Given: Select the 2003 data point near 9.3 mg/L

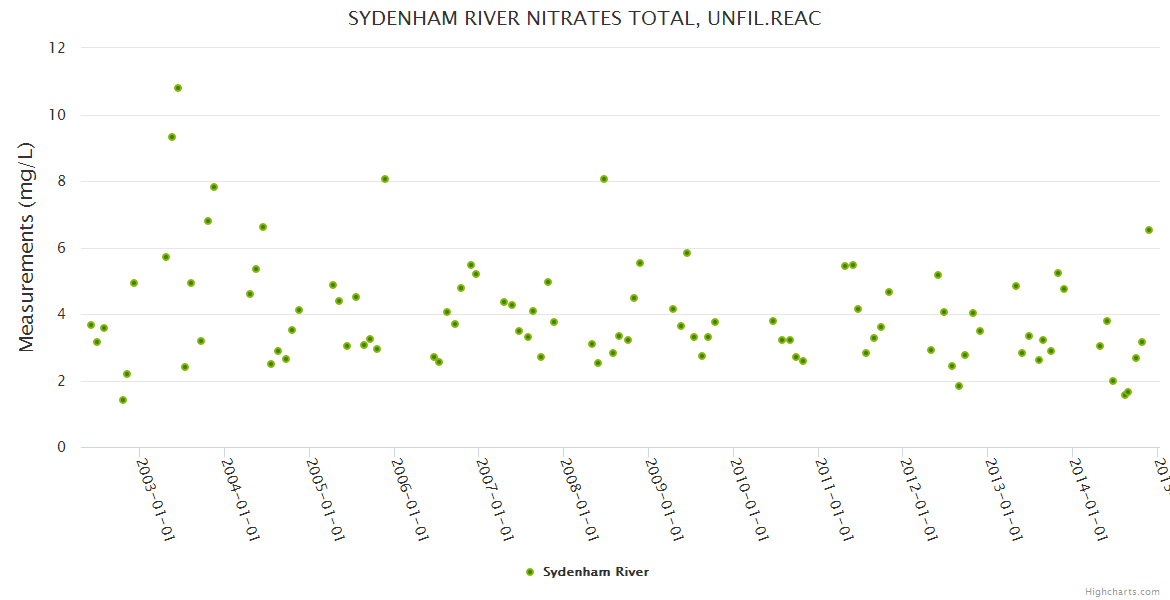Looking at the screenshot, I should click(x=172, y=137).
